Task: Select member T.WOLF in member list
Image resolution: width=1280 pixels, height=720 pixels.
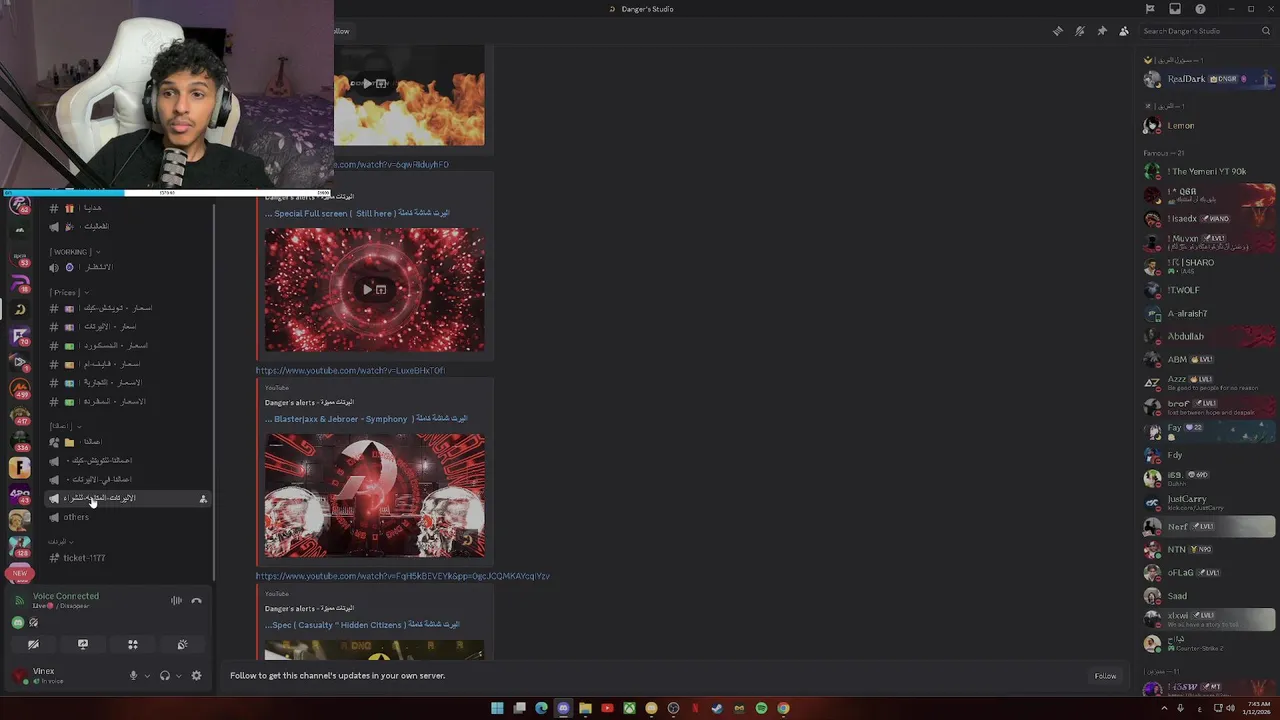Action: click(1209, 290)
